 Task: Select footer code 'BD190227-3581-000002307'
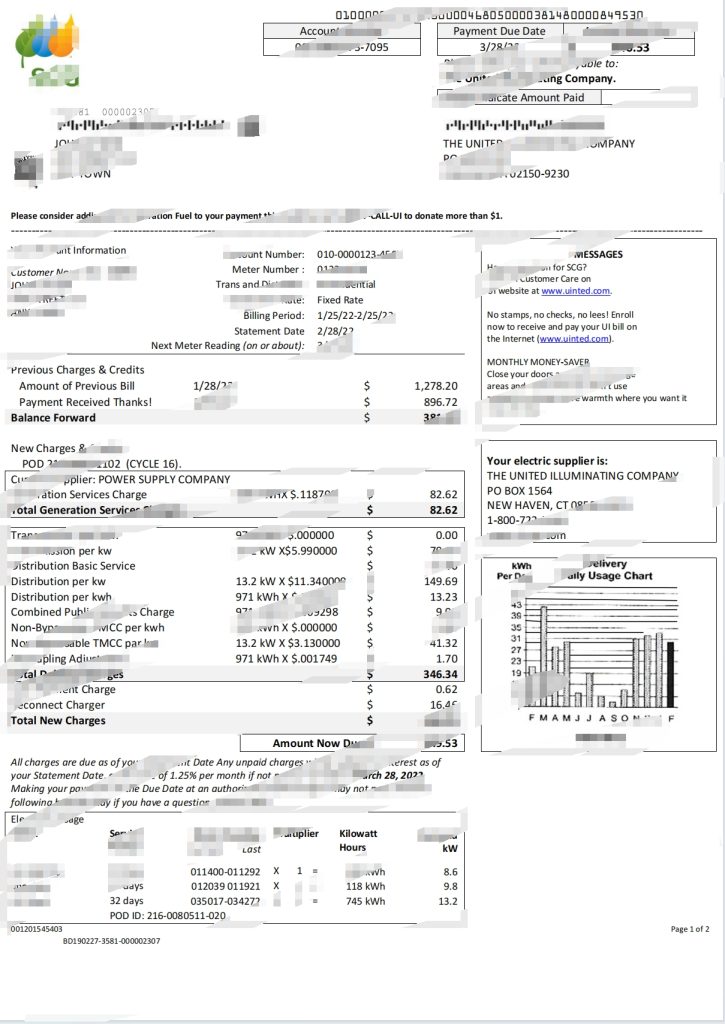(111, 941)
